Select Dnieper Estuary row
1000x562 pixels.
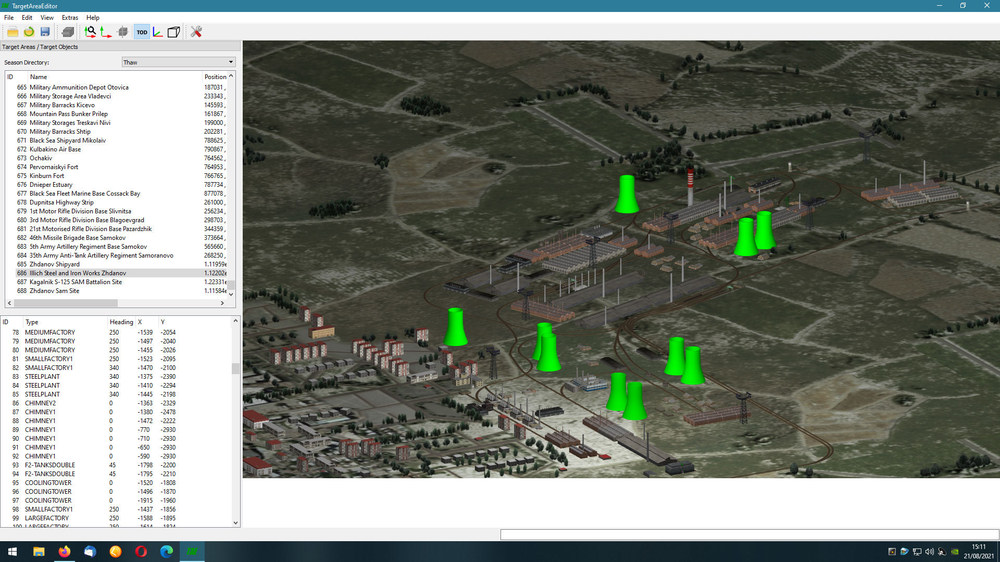point(120,185)
